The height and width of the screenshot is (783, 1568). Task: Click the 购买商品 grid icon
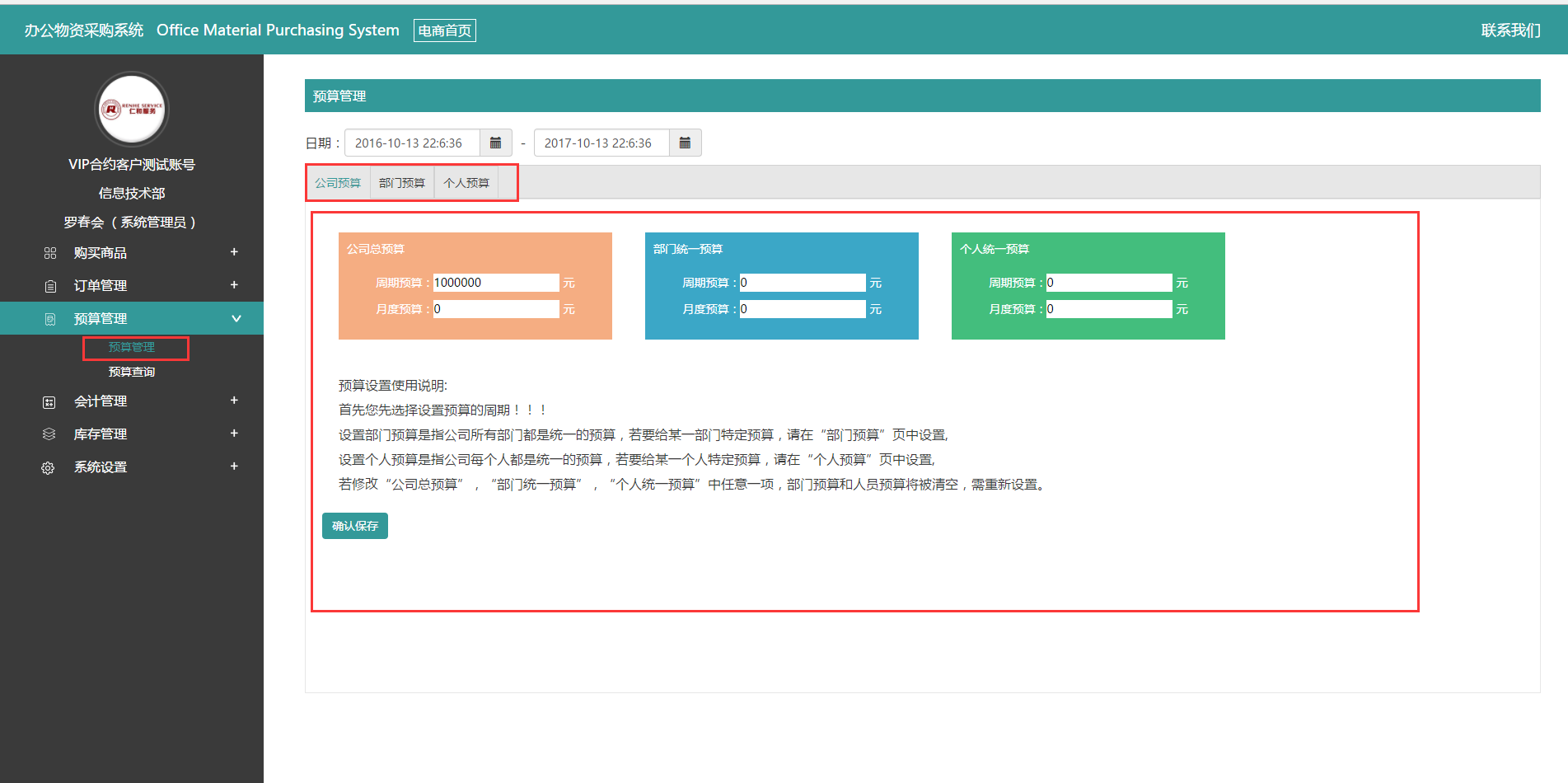[x=50, y=253]
